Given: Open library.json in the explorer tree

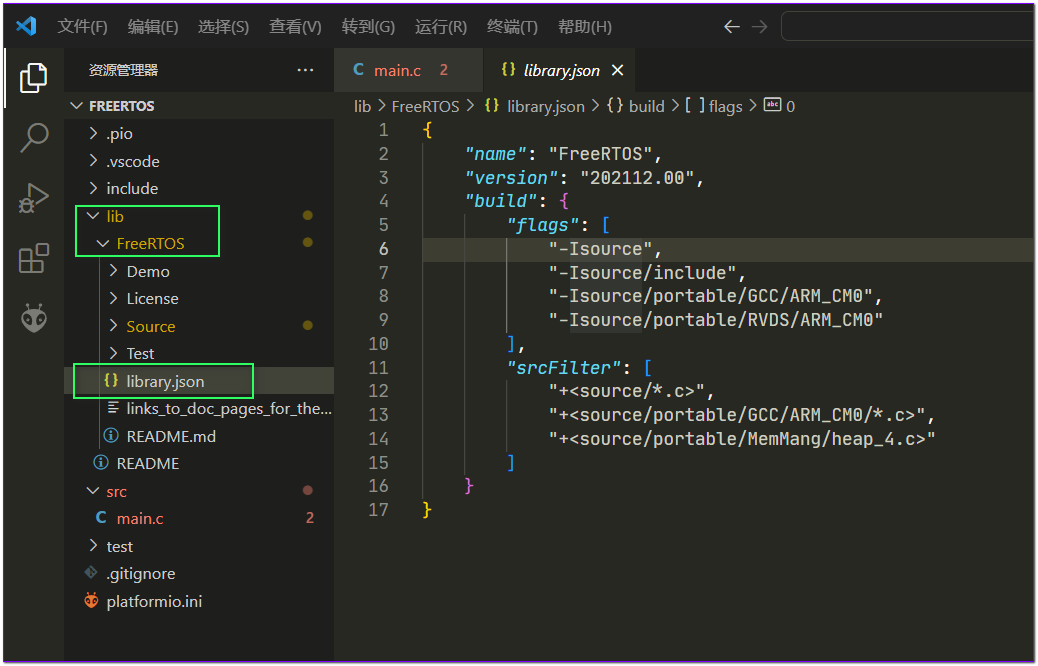Looking at the screenshot, I should click(x=199, y=381).
